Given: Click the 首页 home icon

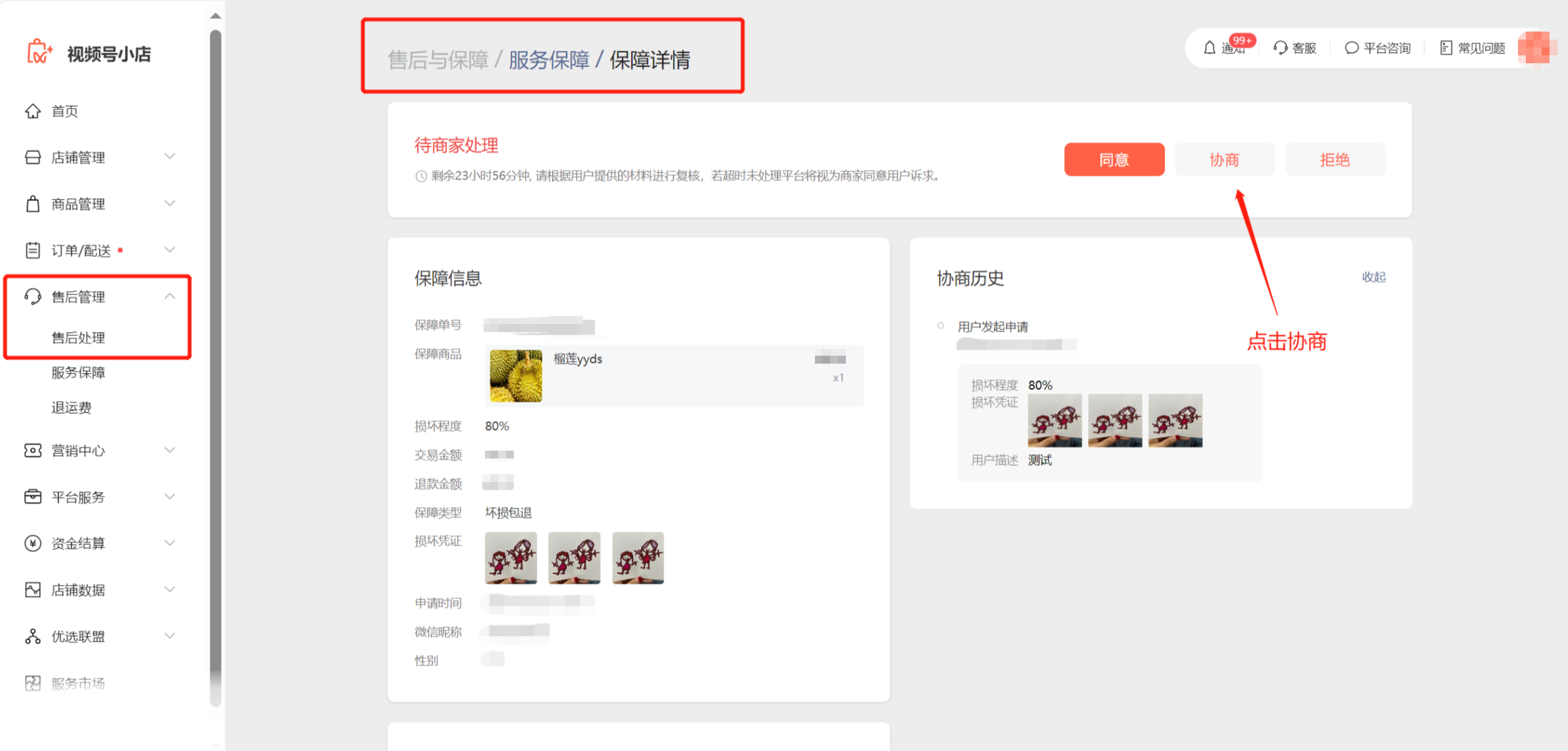Looking at the screenshot, I should coord(33,111).
